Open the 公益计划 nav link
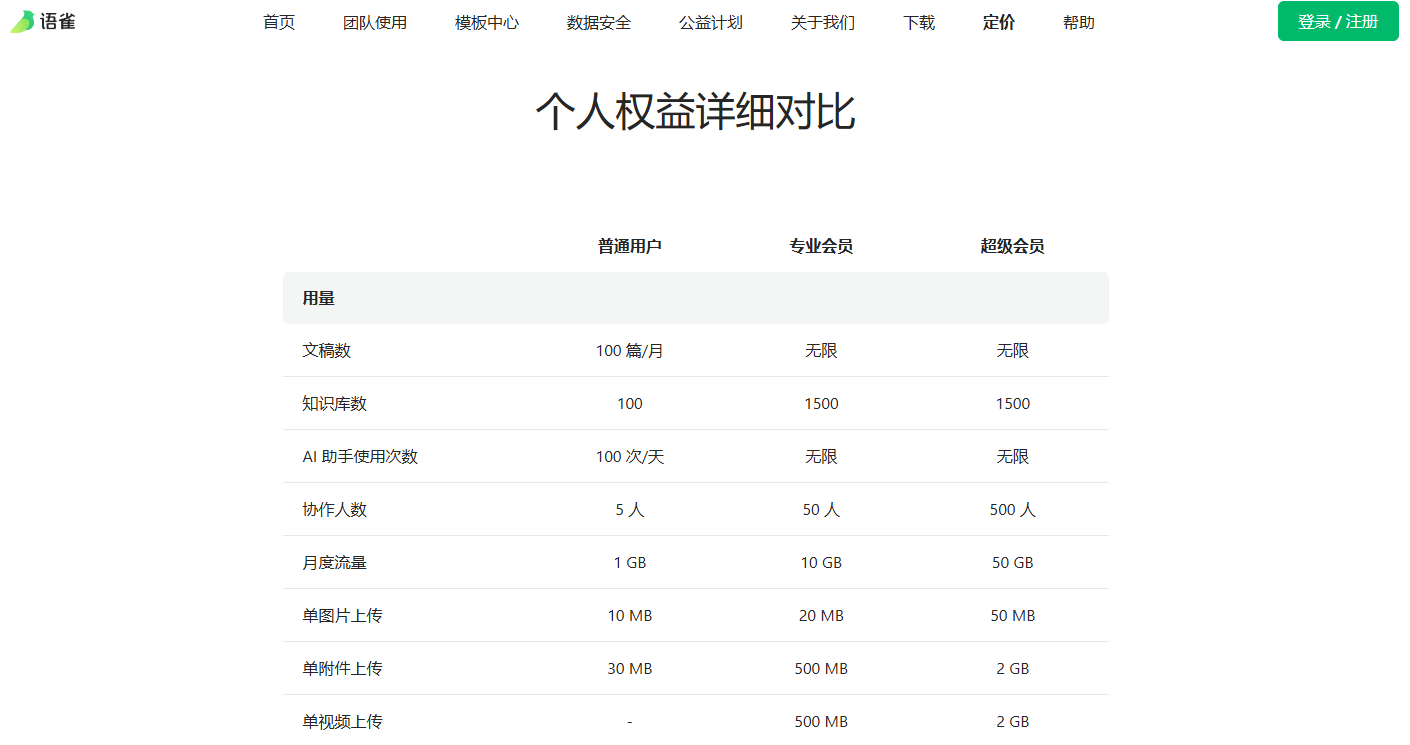This screenshot has height=745, width=1410. (711, 22)
